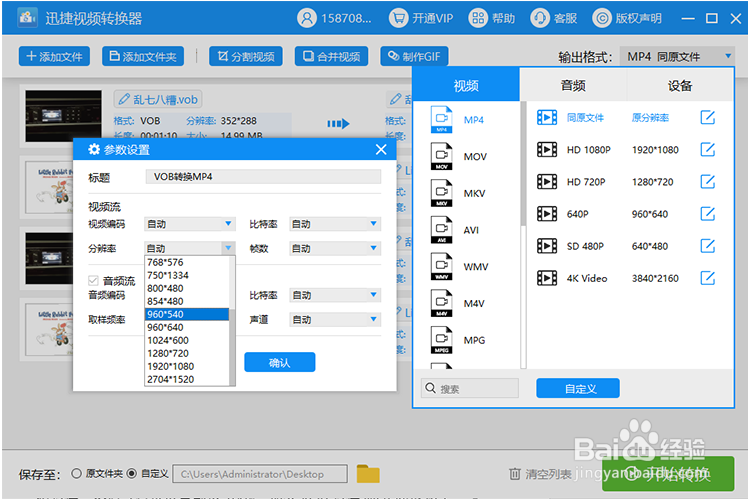Select the 自定义 save location radio button
This screenshot has width=748, height=499.
132,473
